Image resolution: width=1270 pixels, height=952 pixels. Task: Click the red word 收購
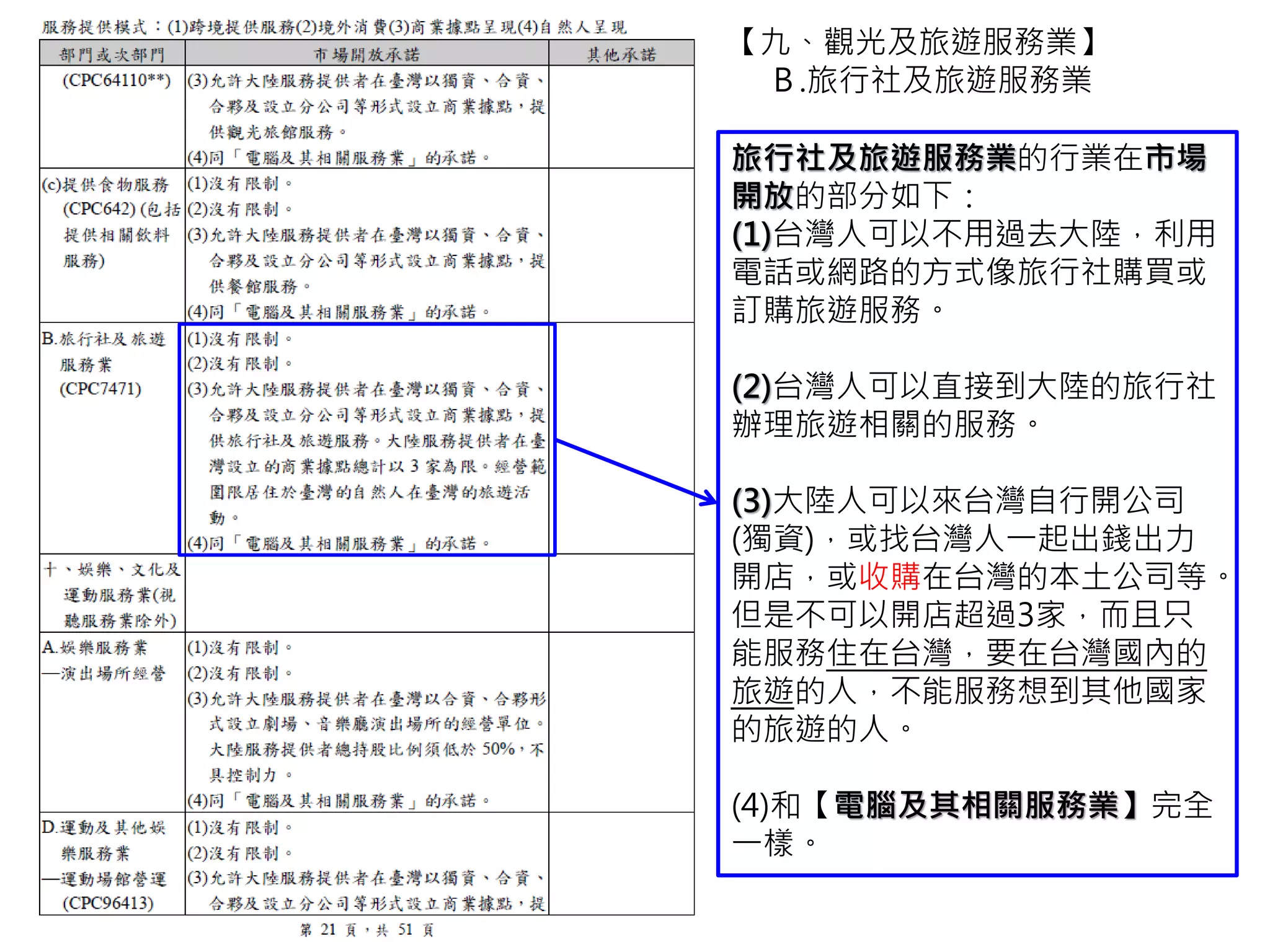889,576
